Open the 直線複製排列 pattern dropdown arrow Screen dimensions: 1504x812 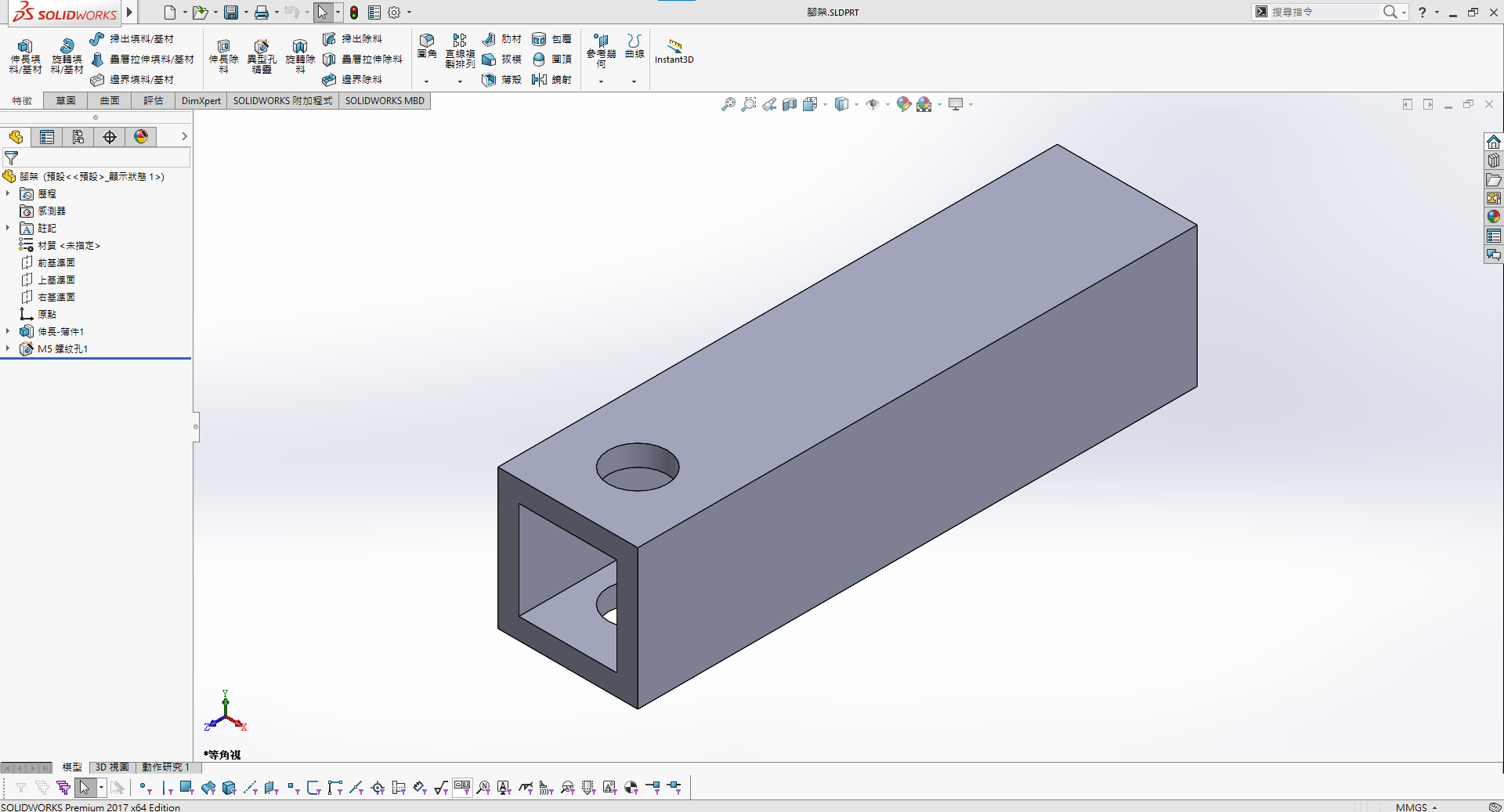point(460,81)
